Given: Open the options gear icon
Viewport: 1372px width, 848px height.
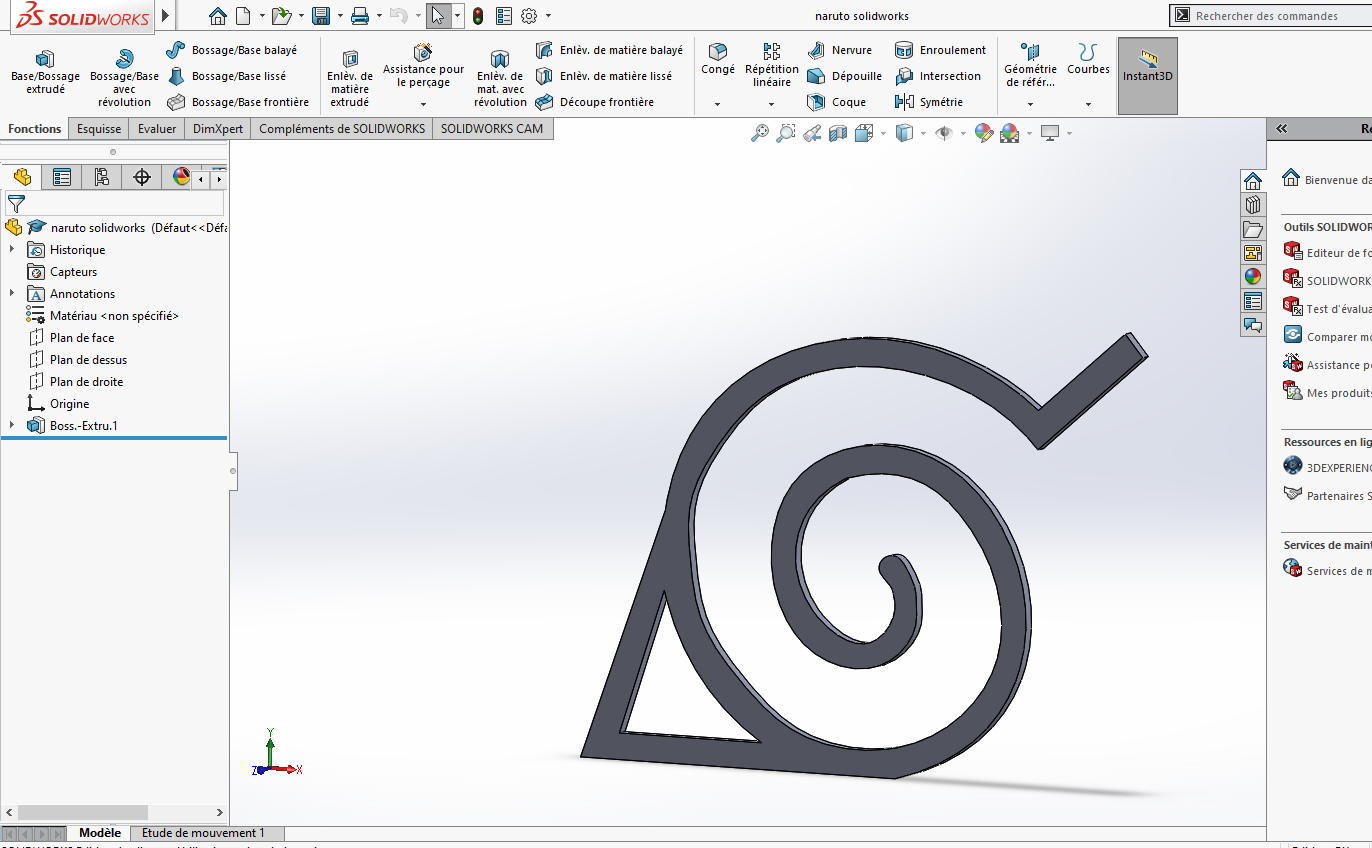Looking at the screenshot, I should pyautogui.click(x=530, y=16).
